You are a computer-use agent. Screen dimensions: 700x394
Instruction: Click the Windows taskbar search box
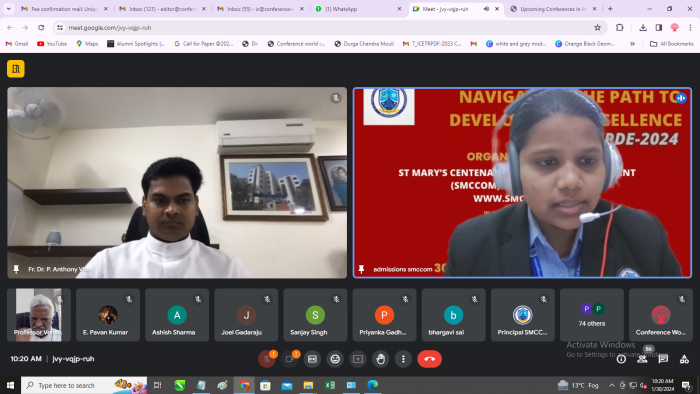click(x=84, y=385)
